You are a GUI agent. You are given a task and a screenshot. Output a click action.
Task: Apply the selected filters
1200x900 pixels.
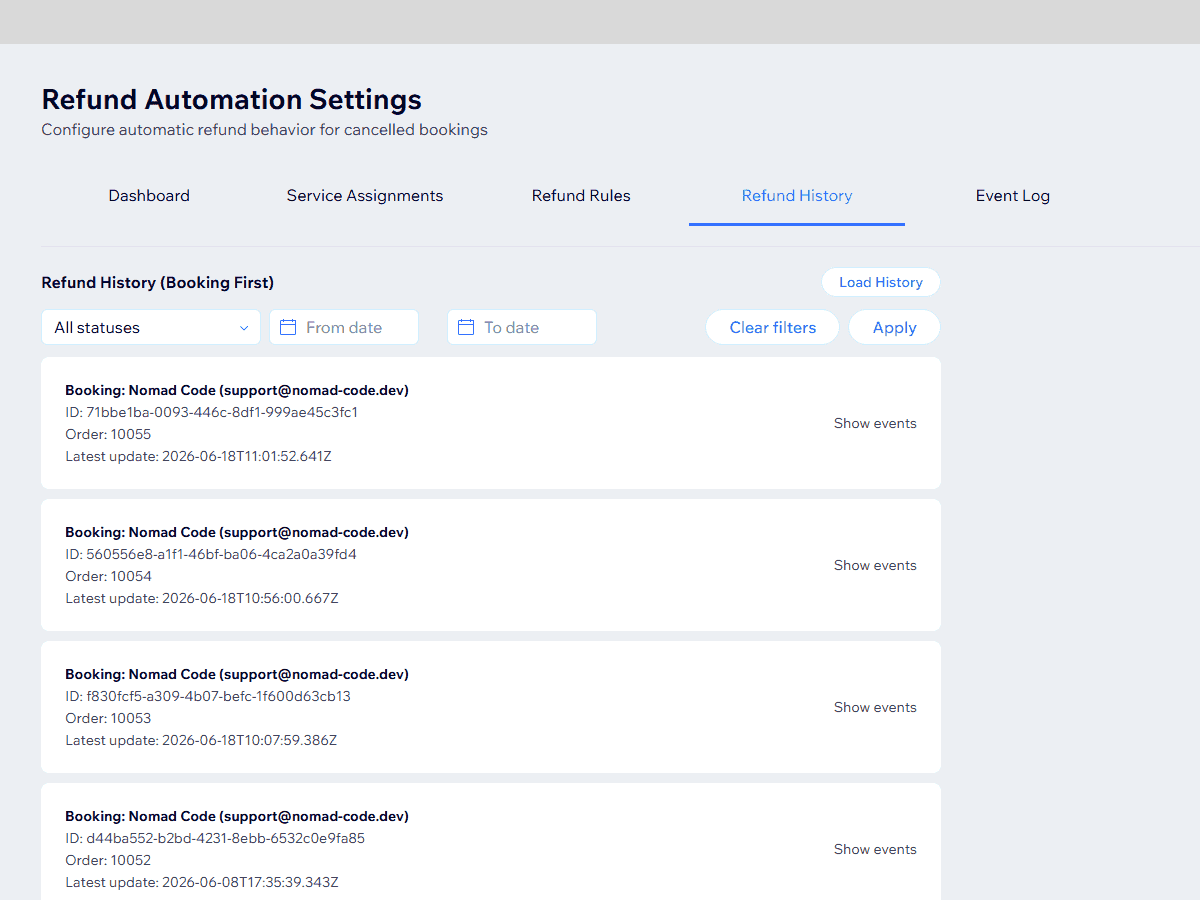[x=894, y=327]
